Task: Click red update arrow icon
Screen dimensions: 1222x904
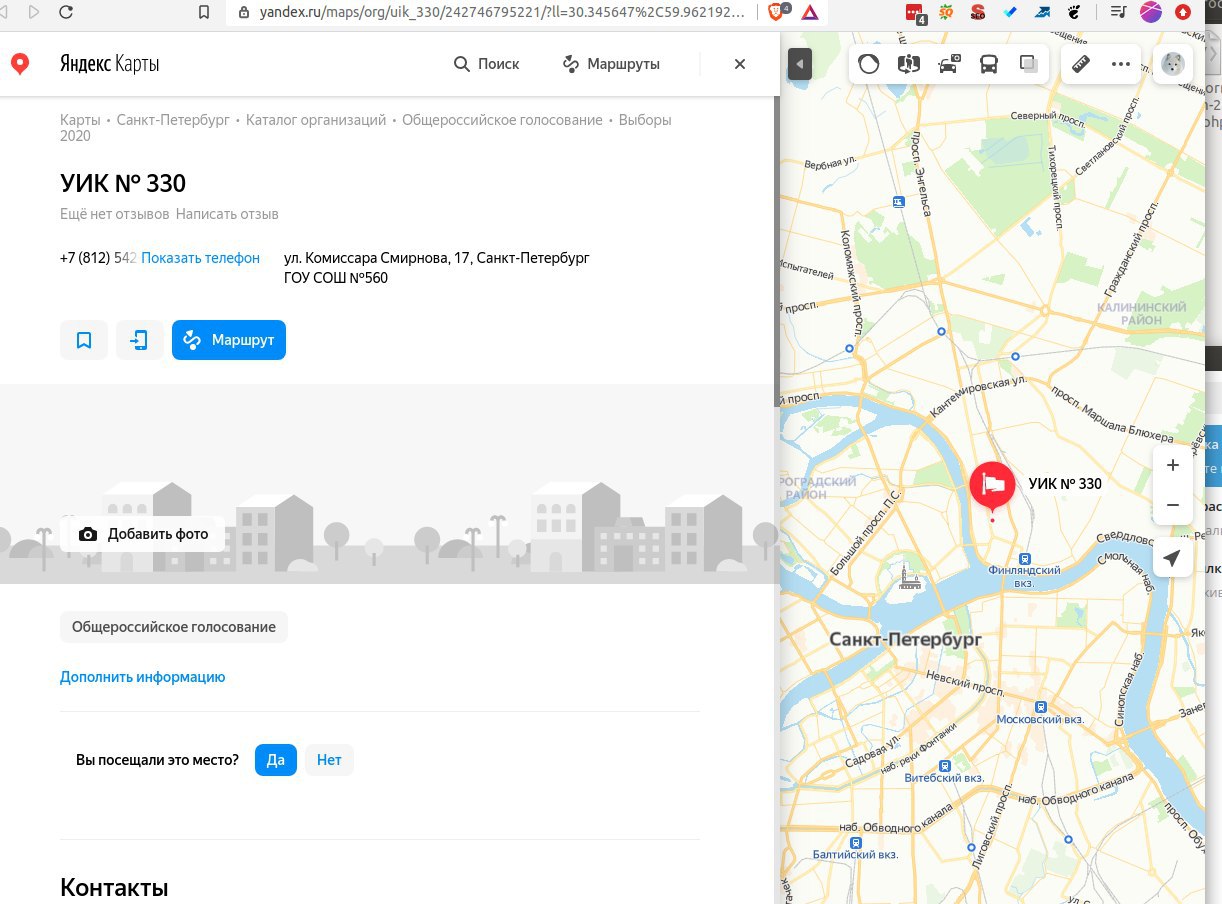Action: 1183,12
